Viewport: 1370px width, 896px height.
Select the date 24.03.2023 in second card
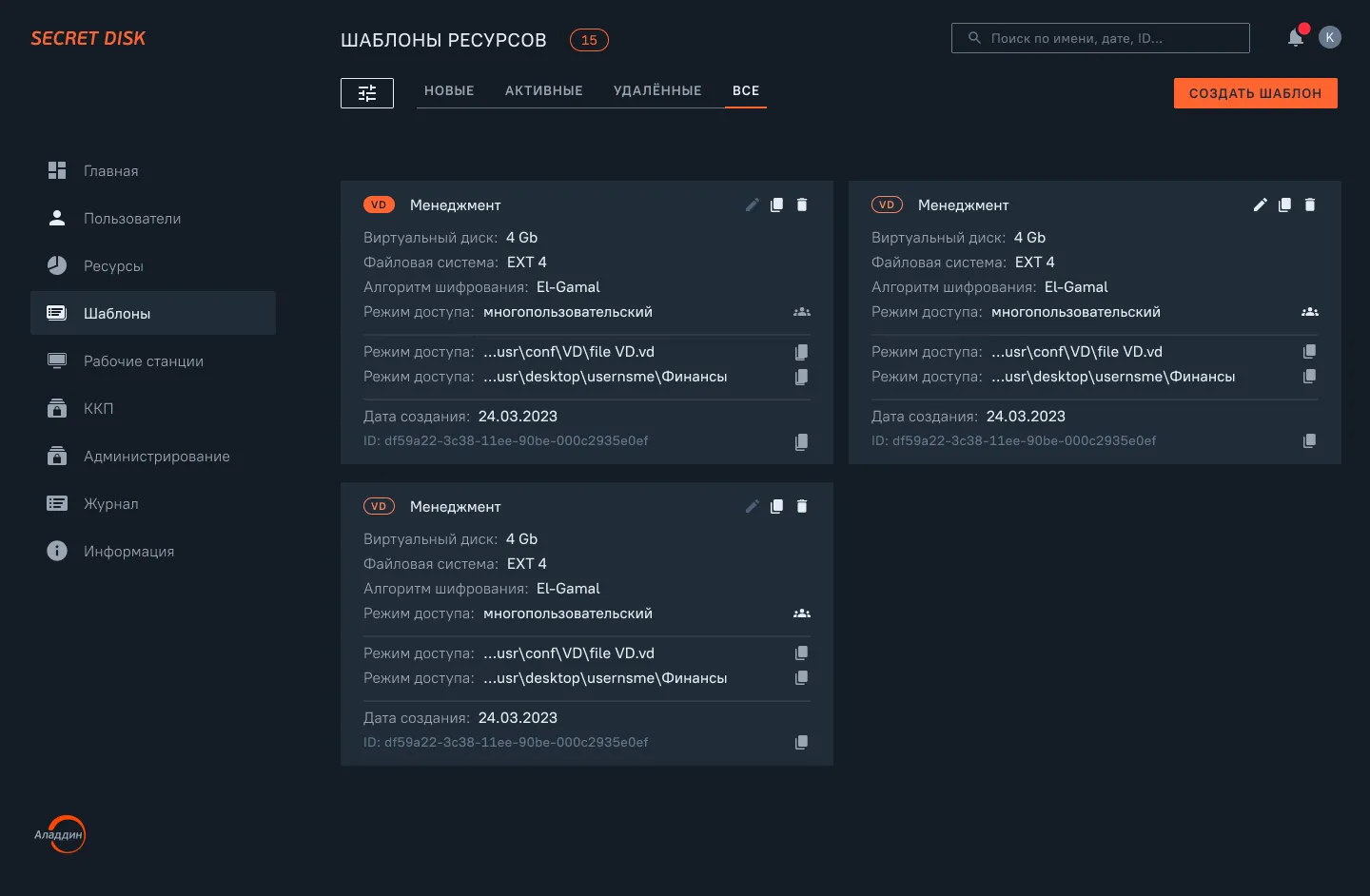point(1026,416)
